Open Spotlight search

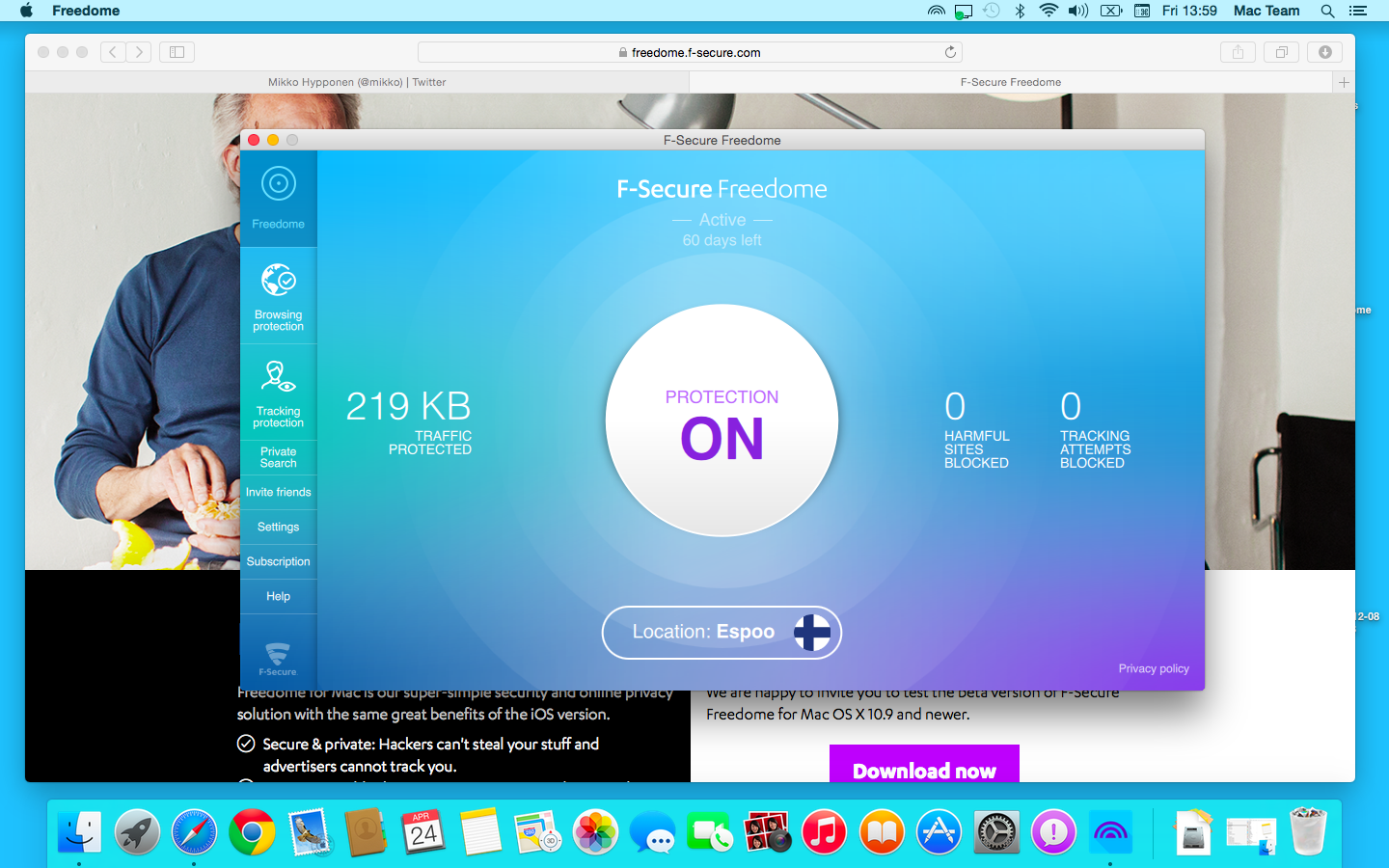(x=1327, y=11)
